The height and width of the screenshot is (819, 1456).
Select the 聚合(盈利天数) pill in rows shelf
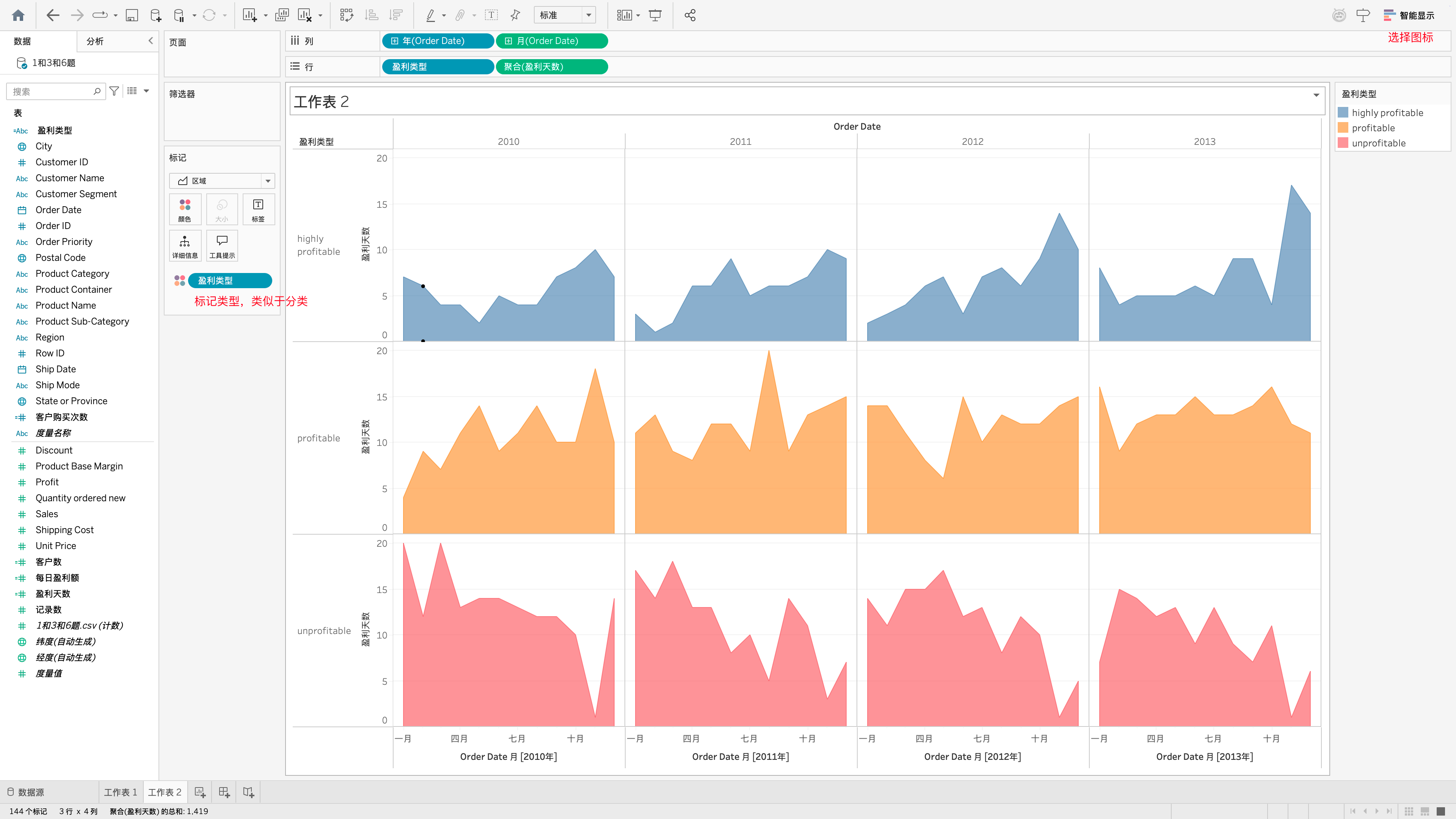(552, 67)
